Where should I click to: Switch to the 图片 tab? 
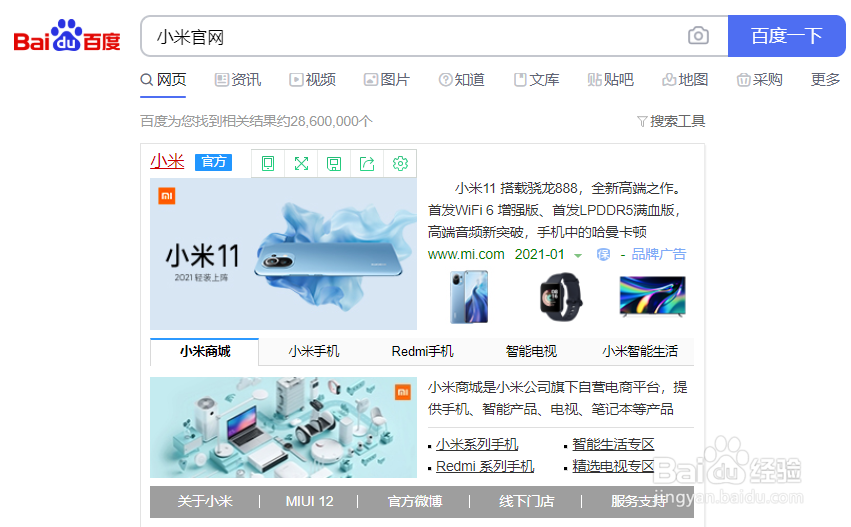click(x=386, y=80)
